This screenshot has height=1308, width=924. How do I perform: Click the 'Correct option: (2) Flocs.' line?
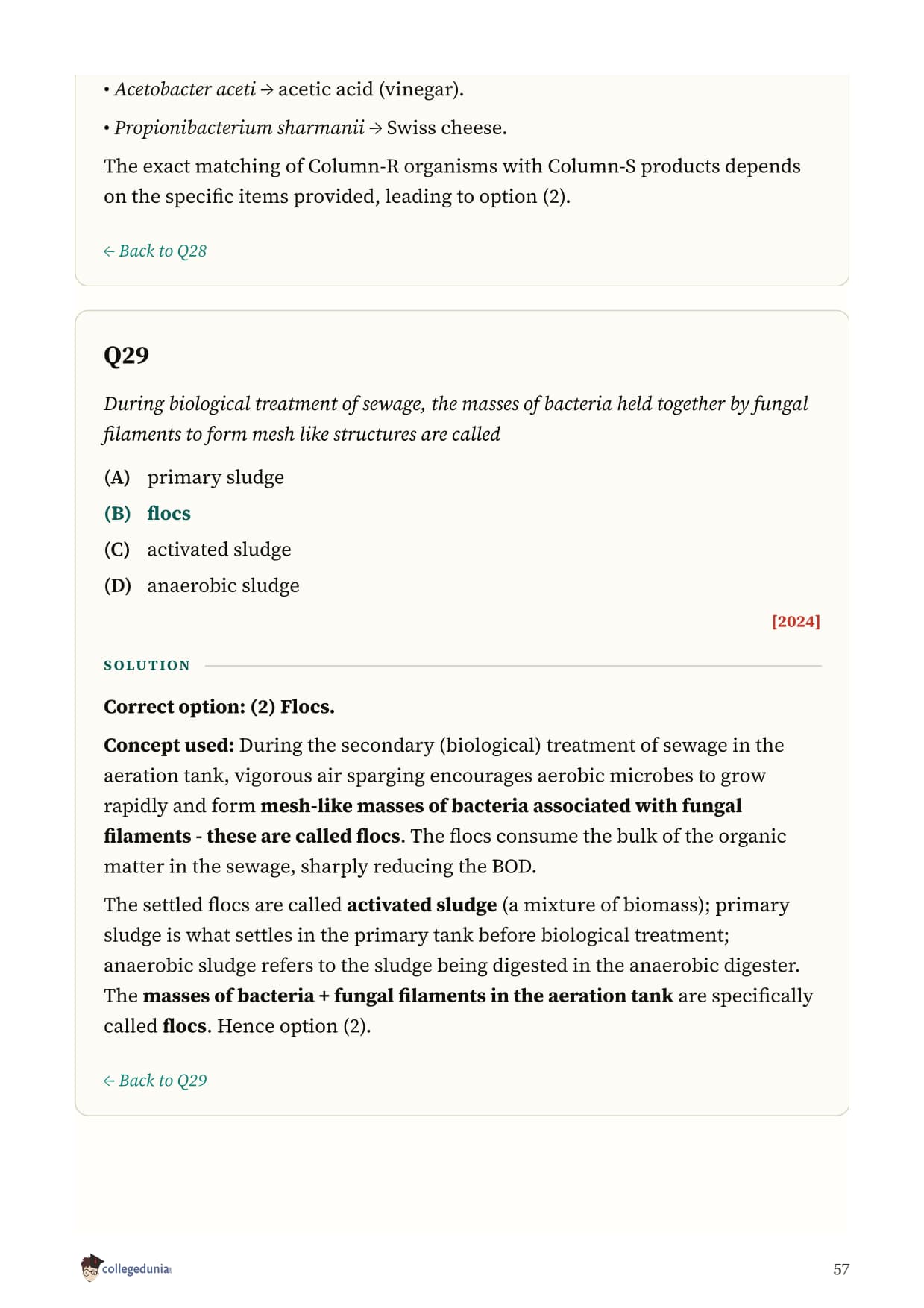pyautogui.click(x=219, y=707)
